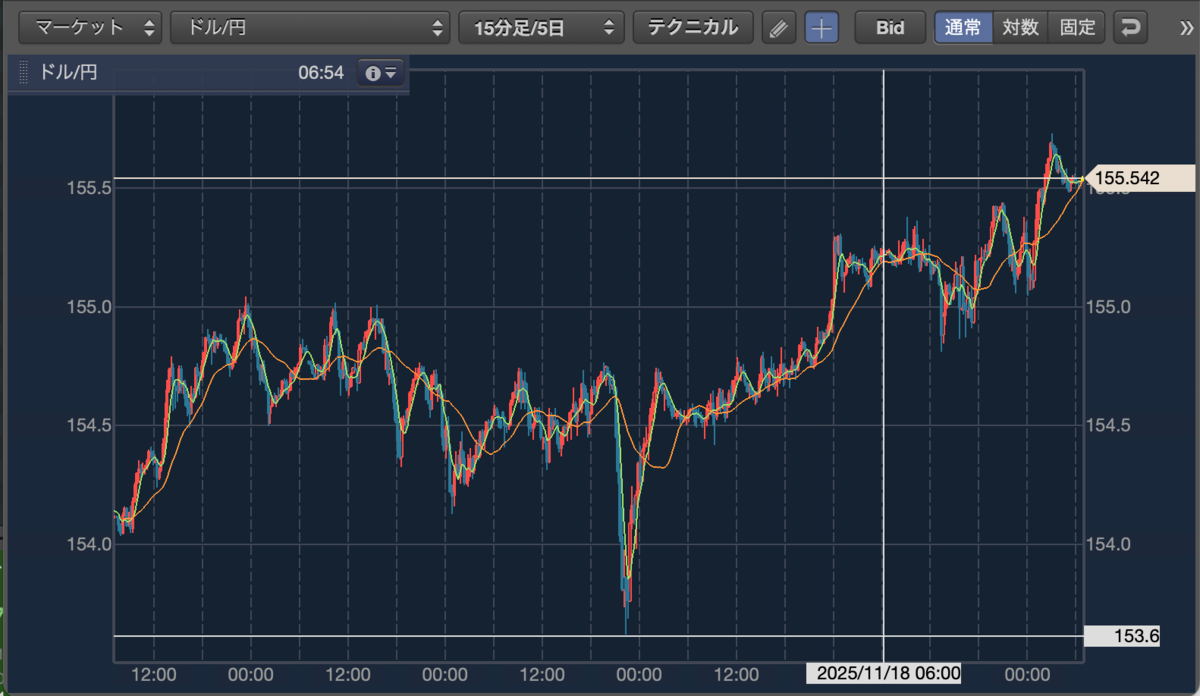1200x696 pixels.
Task: Click the 155.542 current price label
Action: pos(1139,178)
